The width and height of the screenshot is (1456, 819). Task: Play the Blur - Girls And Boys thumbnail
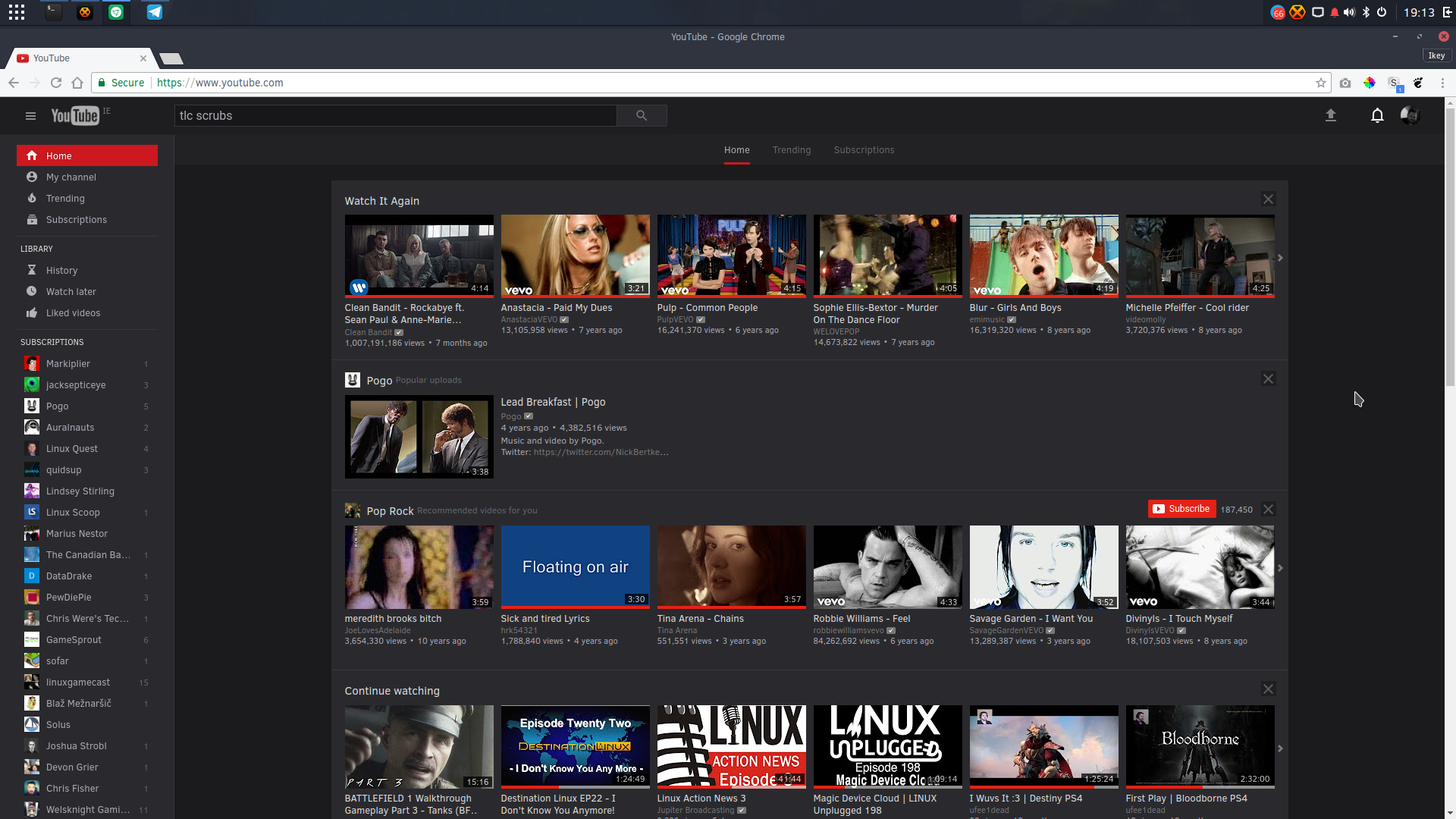(1043, 256)
